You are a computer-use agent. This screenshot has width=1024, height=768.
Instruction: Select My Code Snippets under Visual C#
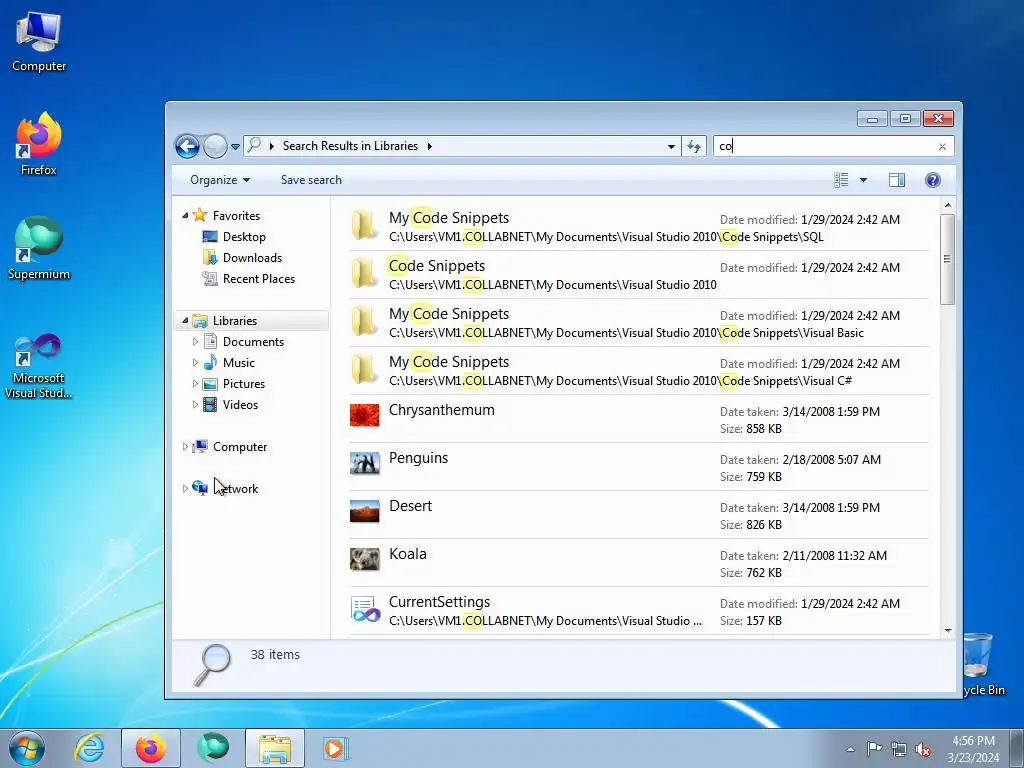(x=639, y=371)
